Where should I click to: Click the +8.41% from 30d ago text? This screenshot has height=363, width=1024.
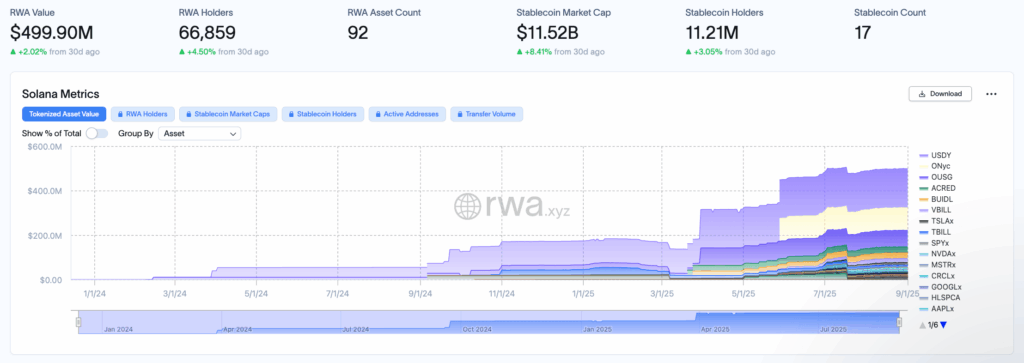560,52
